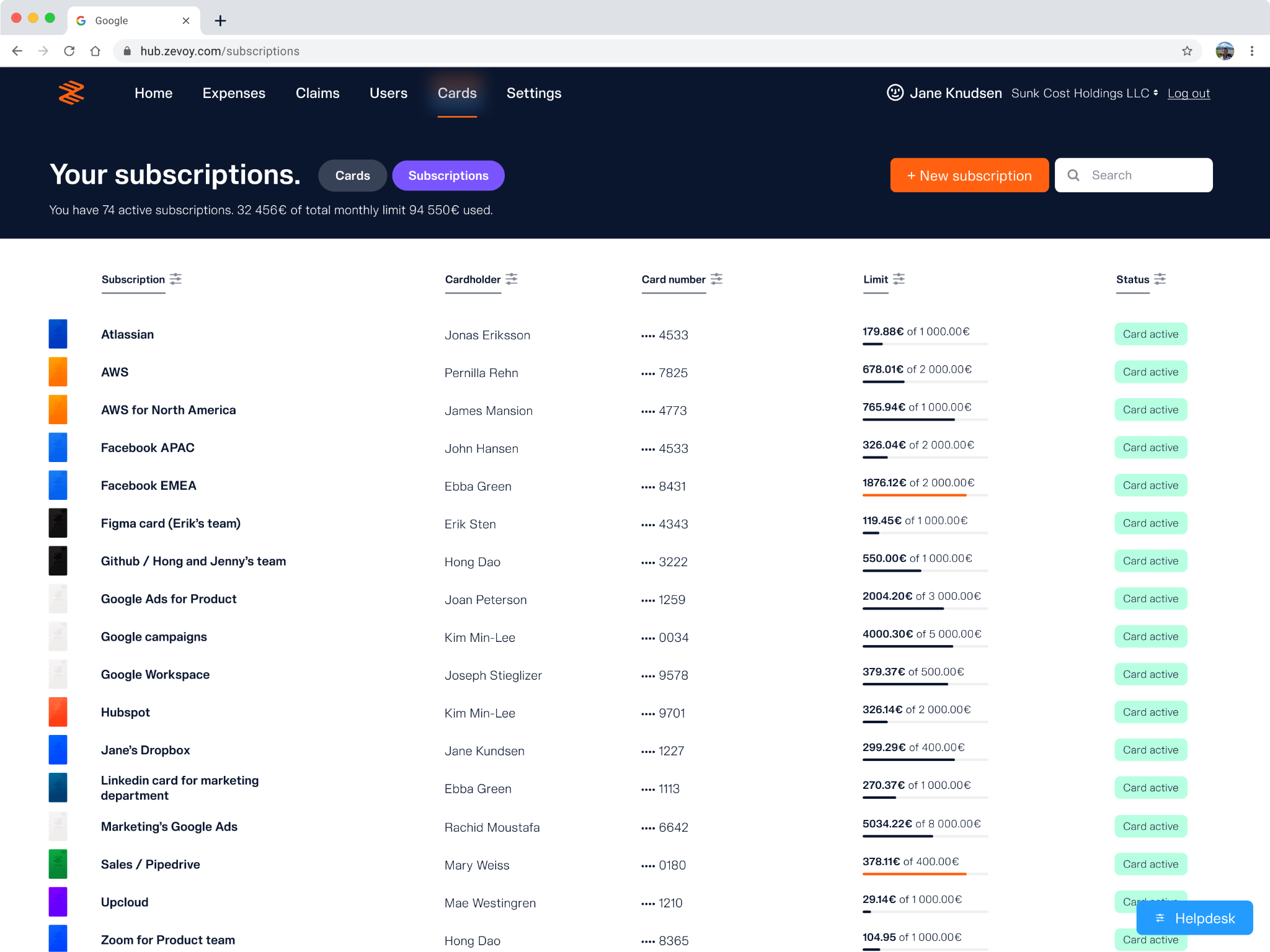Image resolution: width=1270 pixels, height=952 pixels.
Task: Click the Hubspot red card thumbnail
Action: click(58, 713)
